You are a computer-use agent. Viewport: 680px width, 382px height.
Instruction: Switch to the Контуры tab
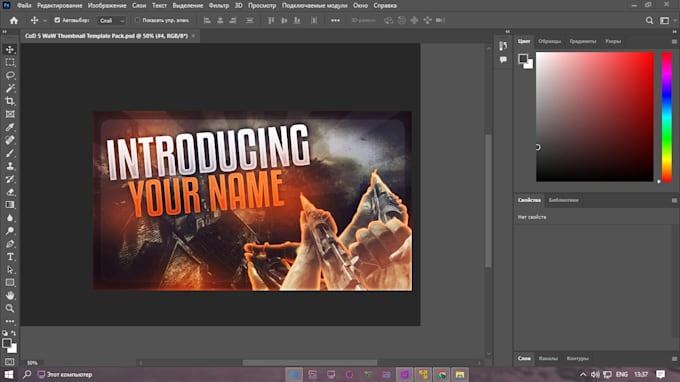click(577, 359)
